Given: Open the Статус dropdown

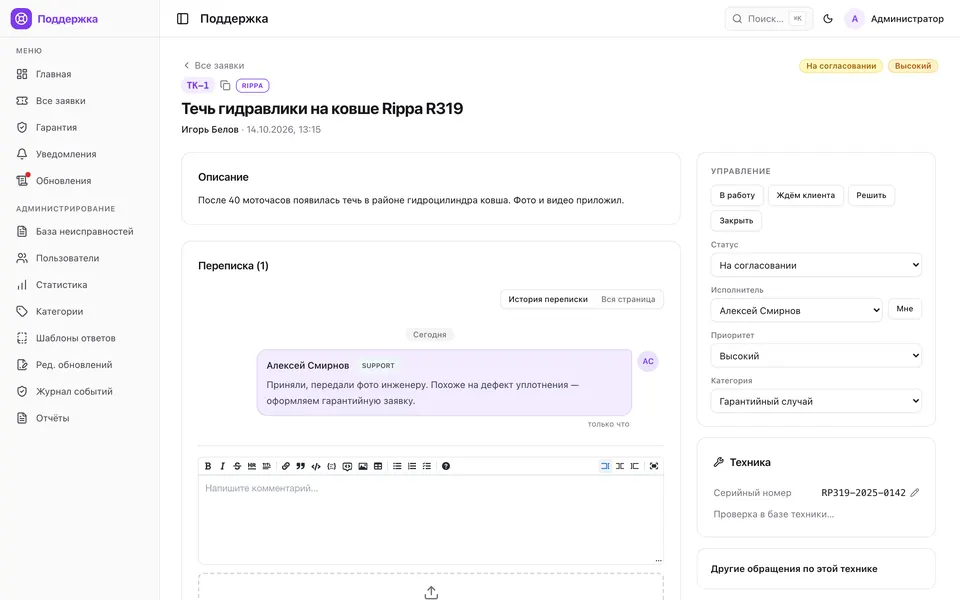Looking at the screenshot, I should (x=816, y=265).
